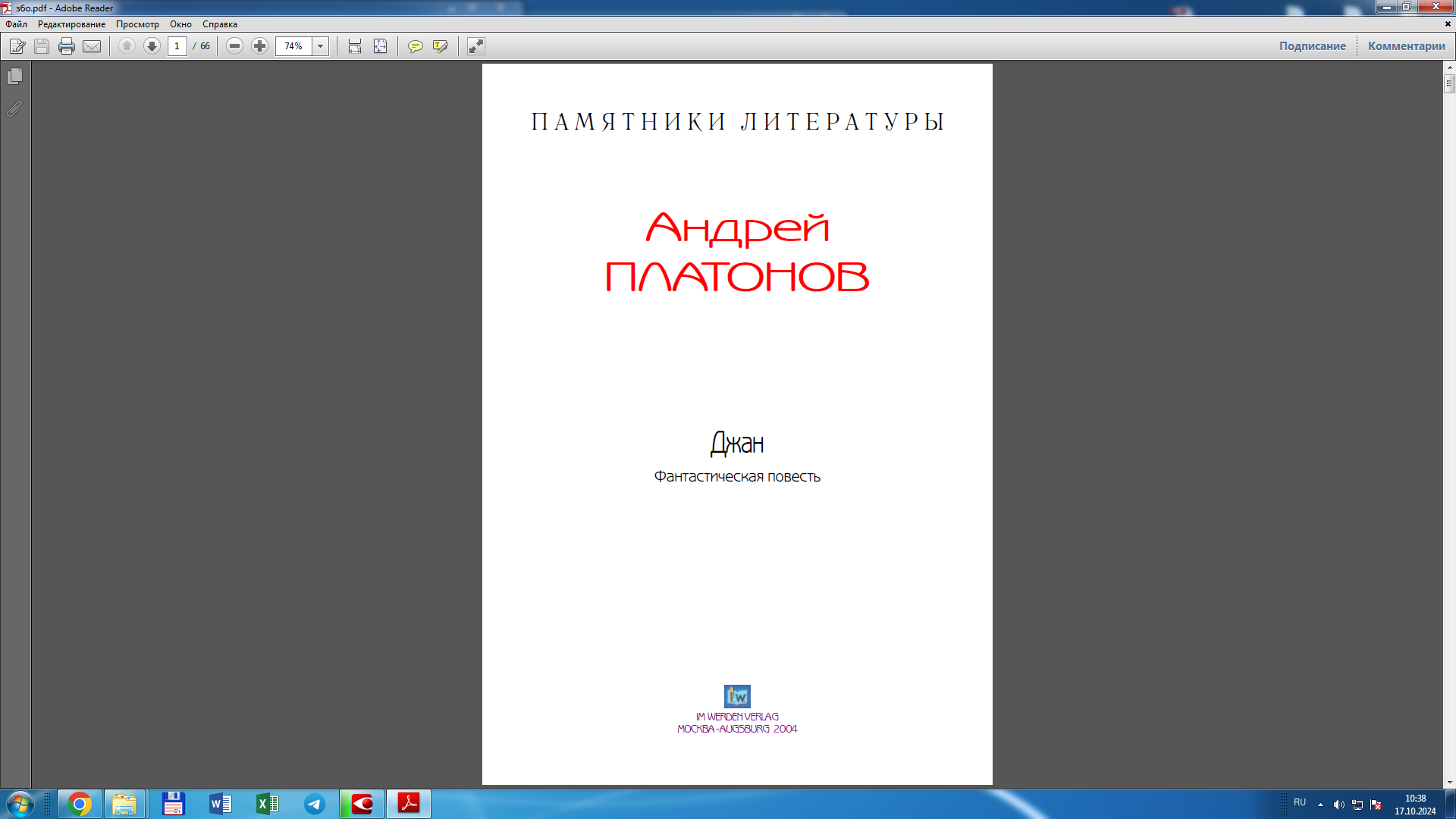Click the Print file icon
Image resolution: width=1456 pixels, height=819 pixels.
[67, 46]
